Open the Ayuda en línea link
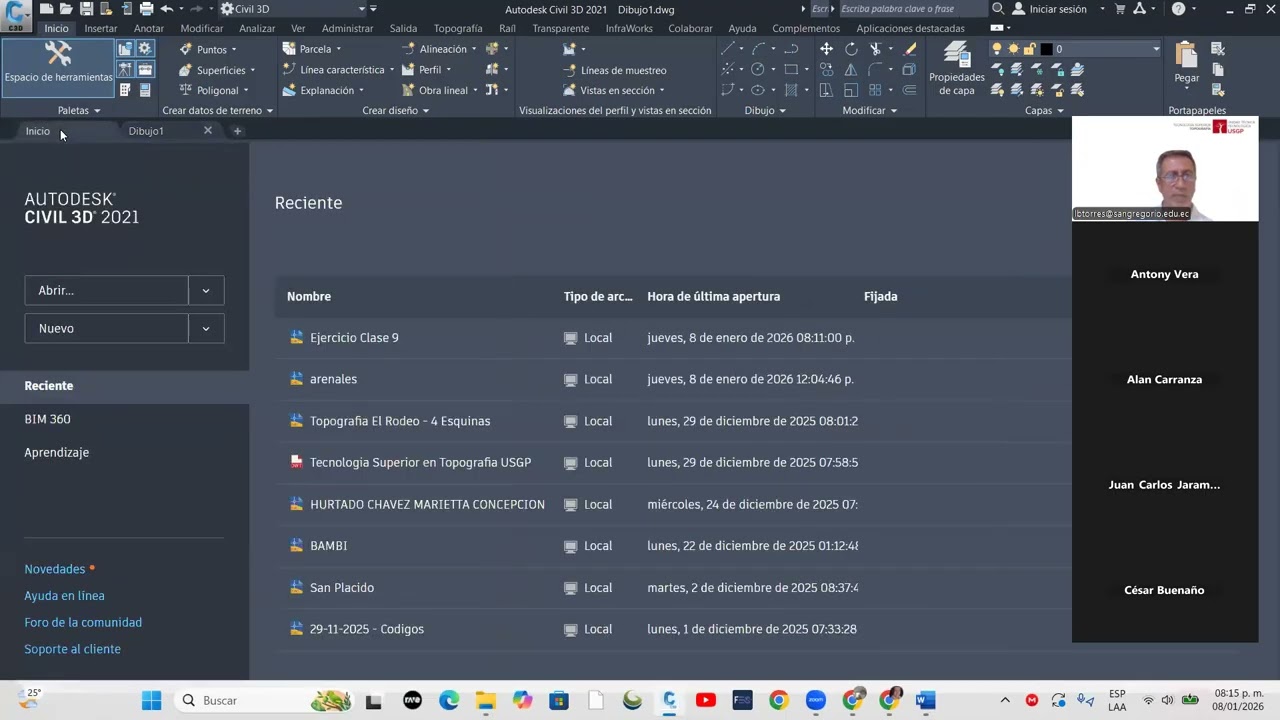The height and width of the screenshot is (720, 1280). point(64,596)
